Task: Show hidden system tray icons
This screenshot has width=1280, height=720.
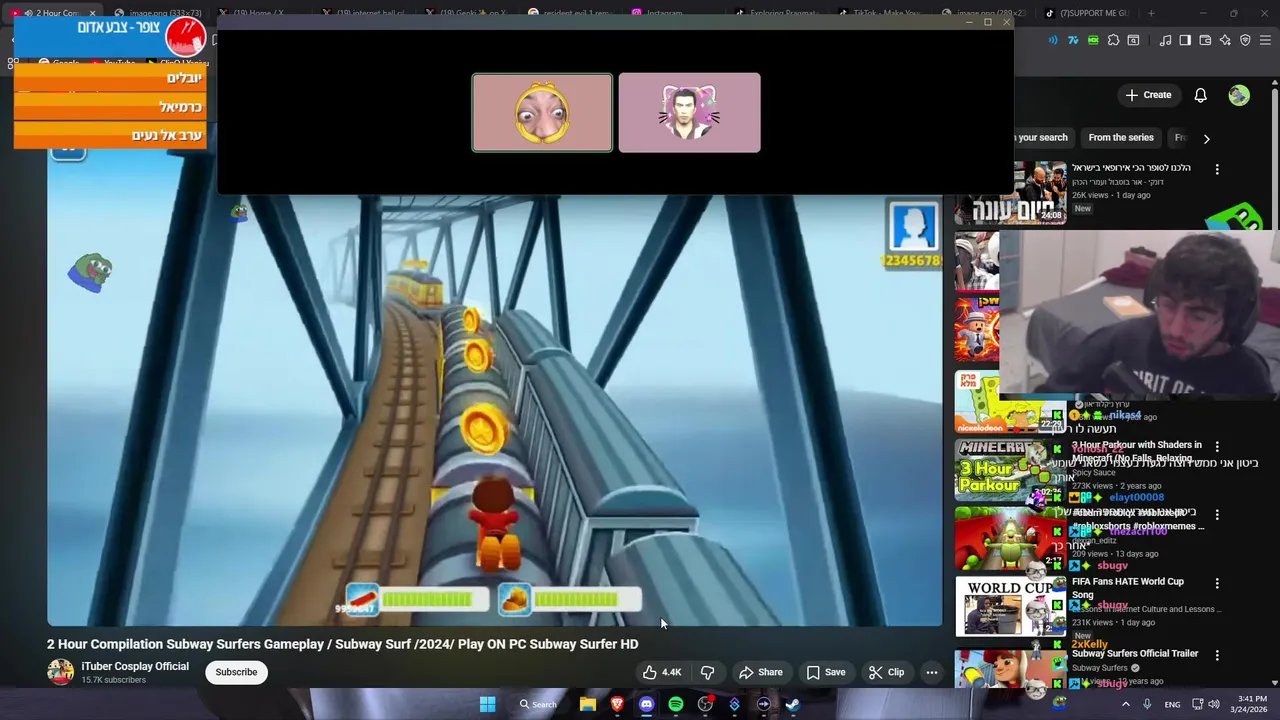Action: 1125,704
